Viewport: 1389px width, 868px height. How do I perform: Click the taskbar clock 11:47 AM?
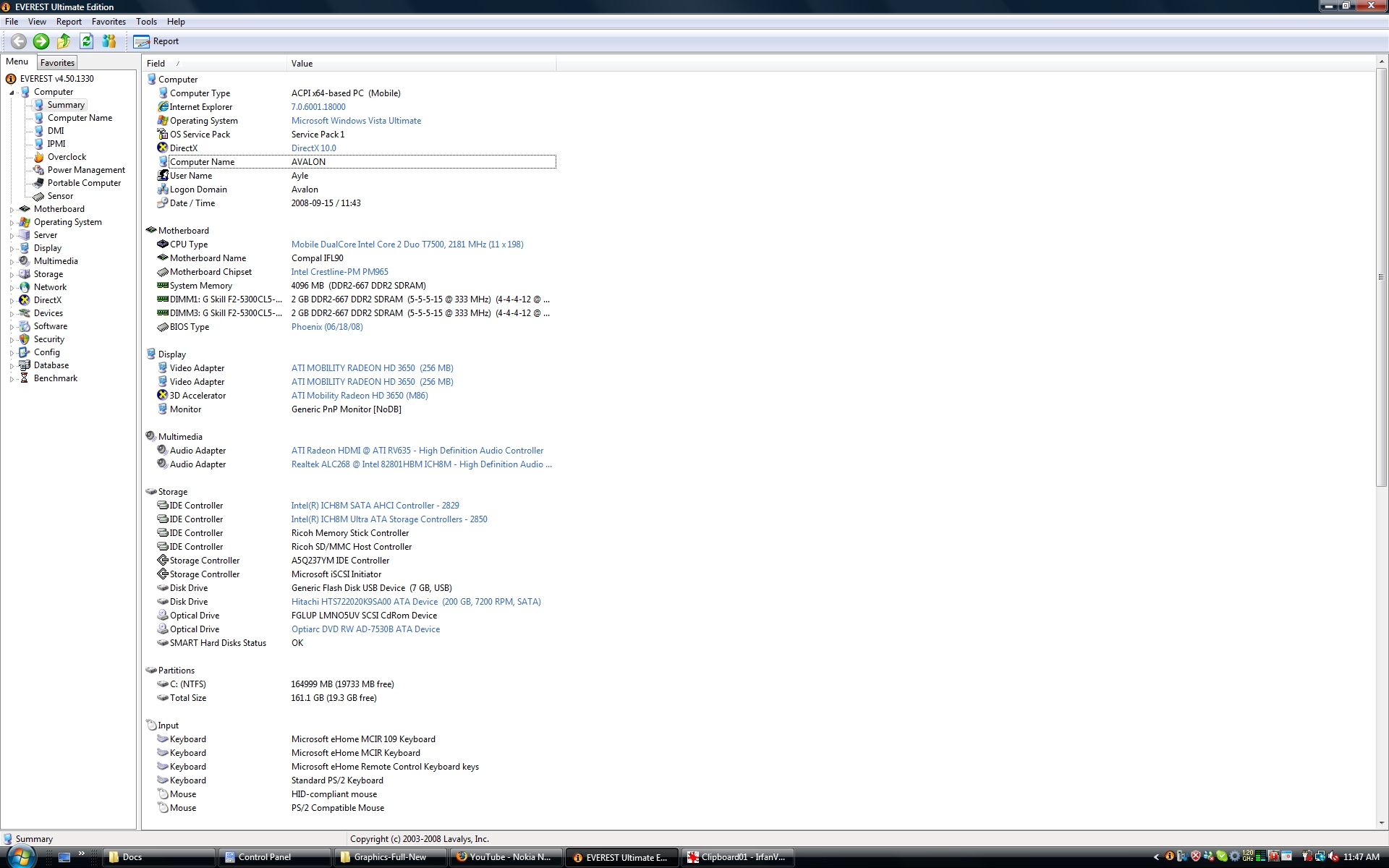click(x=1361, y=857)
